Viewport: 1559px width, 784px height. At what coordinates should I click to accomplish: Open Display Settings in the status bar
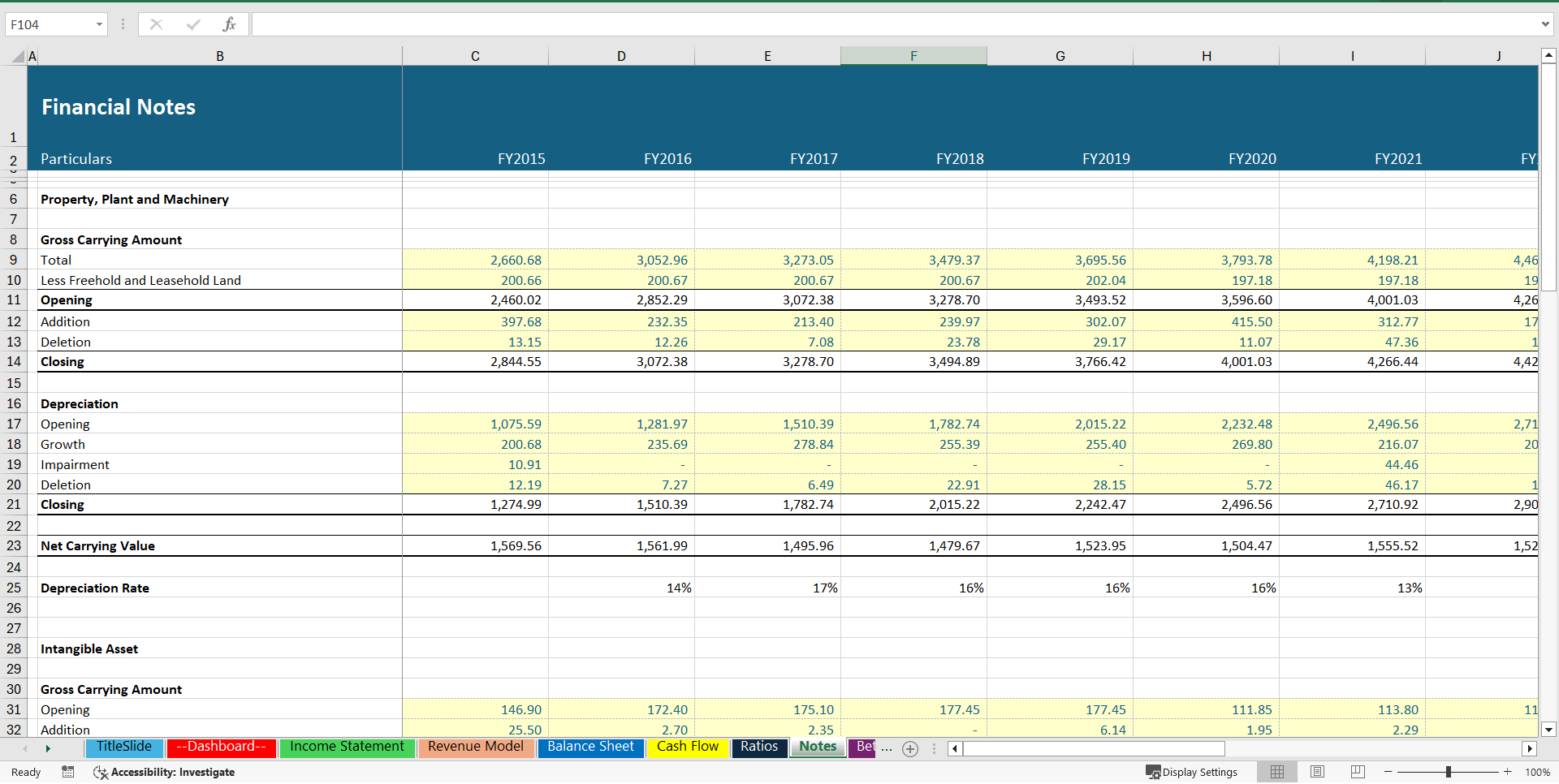(1192, 772)
